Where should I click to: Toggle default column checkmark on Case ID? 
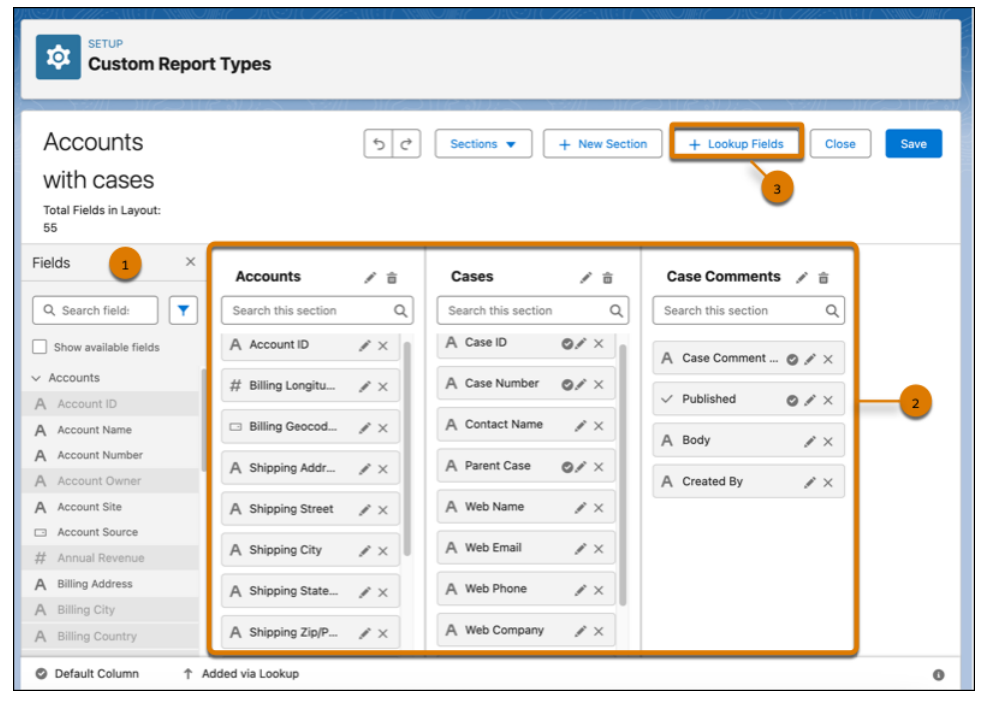[567, 344]
